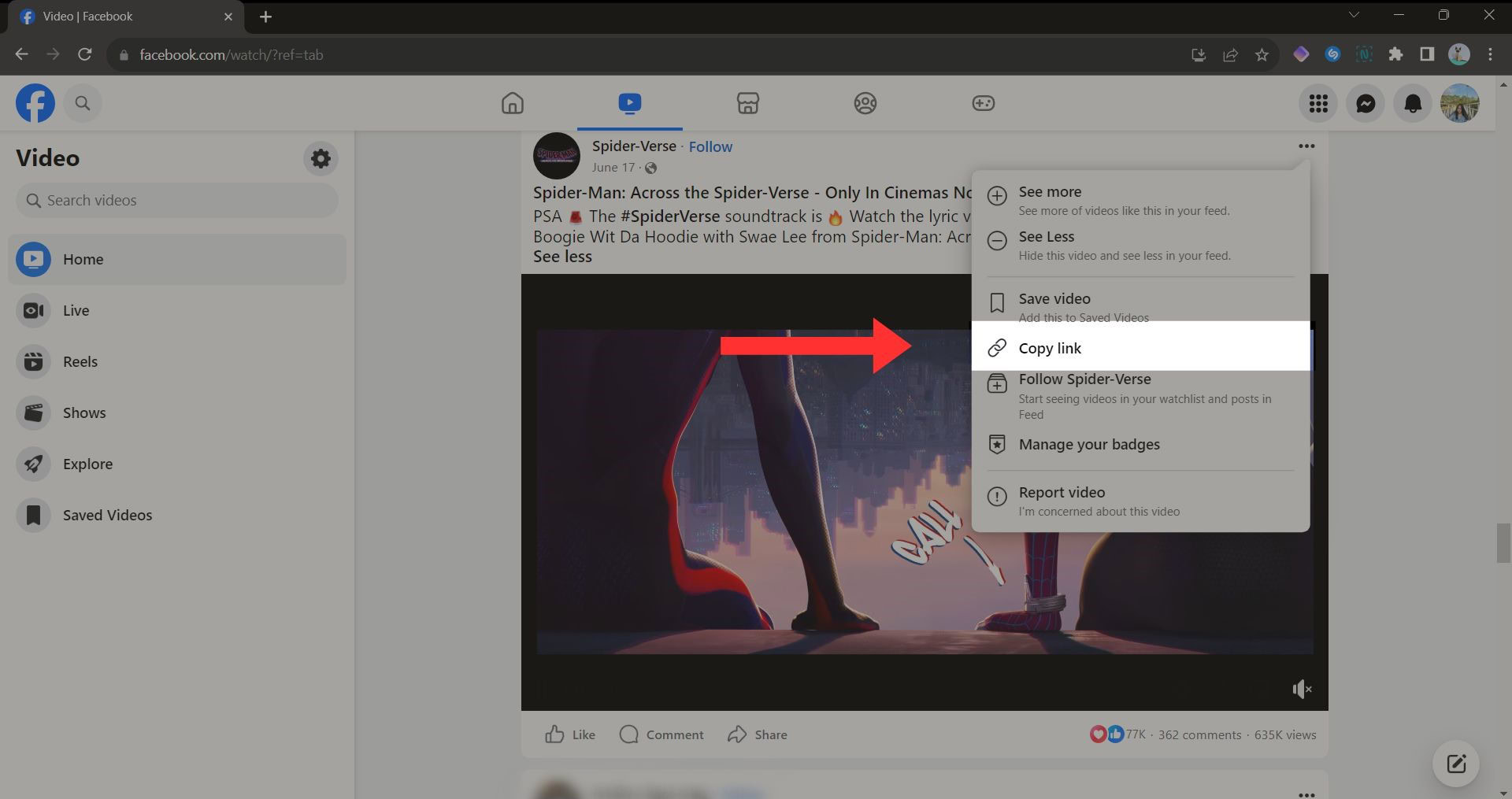Click the Search videos input field
Screen dimensions: 1512x799
click(x=177, y=201)
